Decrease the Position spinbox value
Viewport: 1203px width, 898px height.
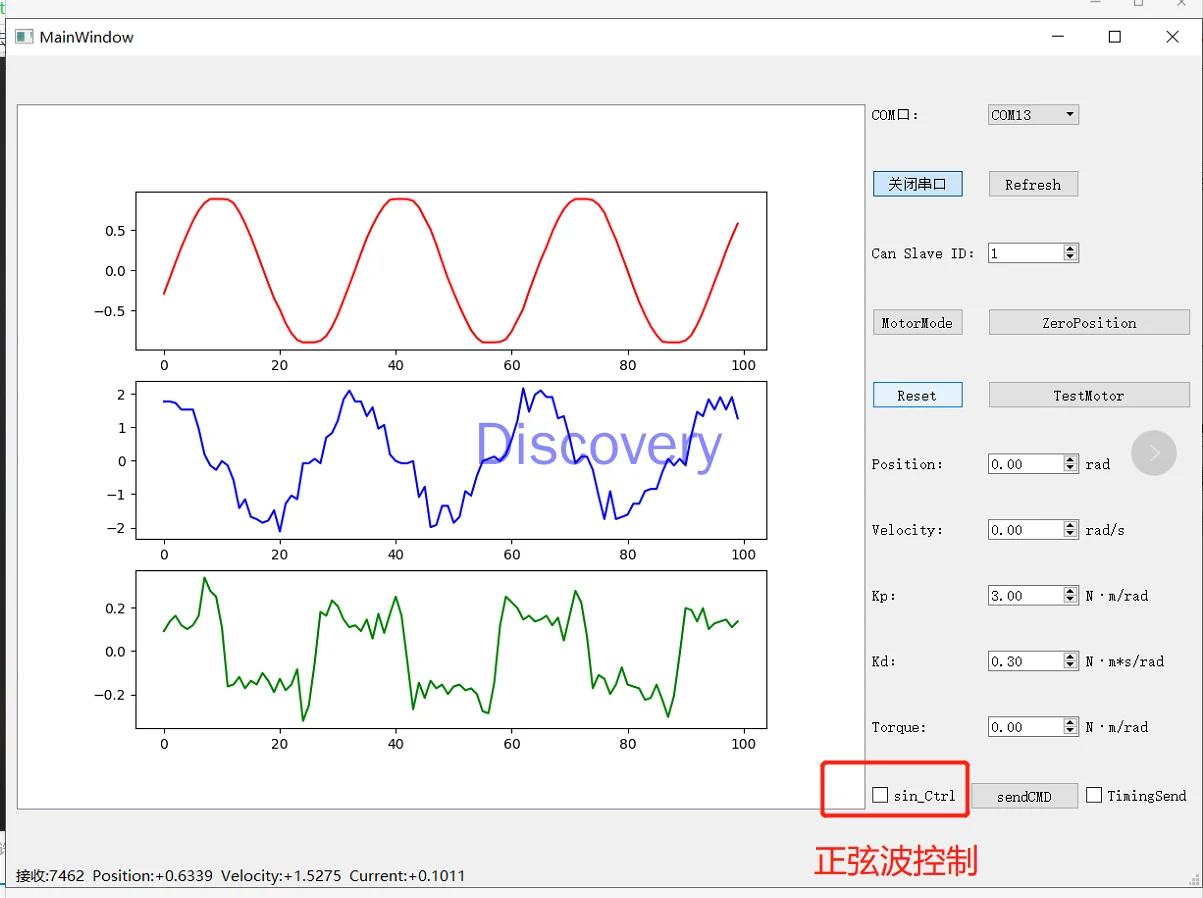1071,468
